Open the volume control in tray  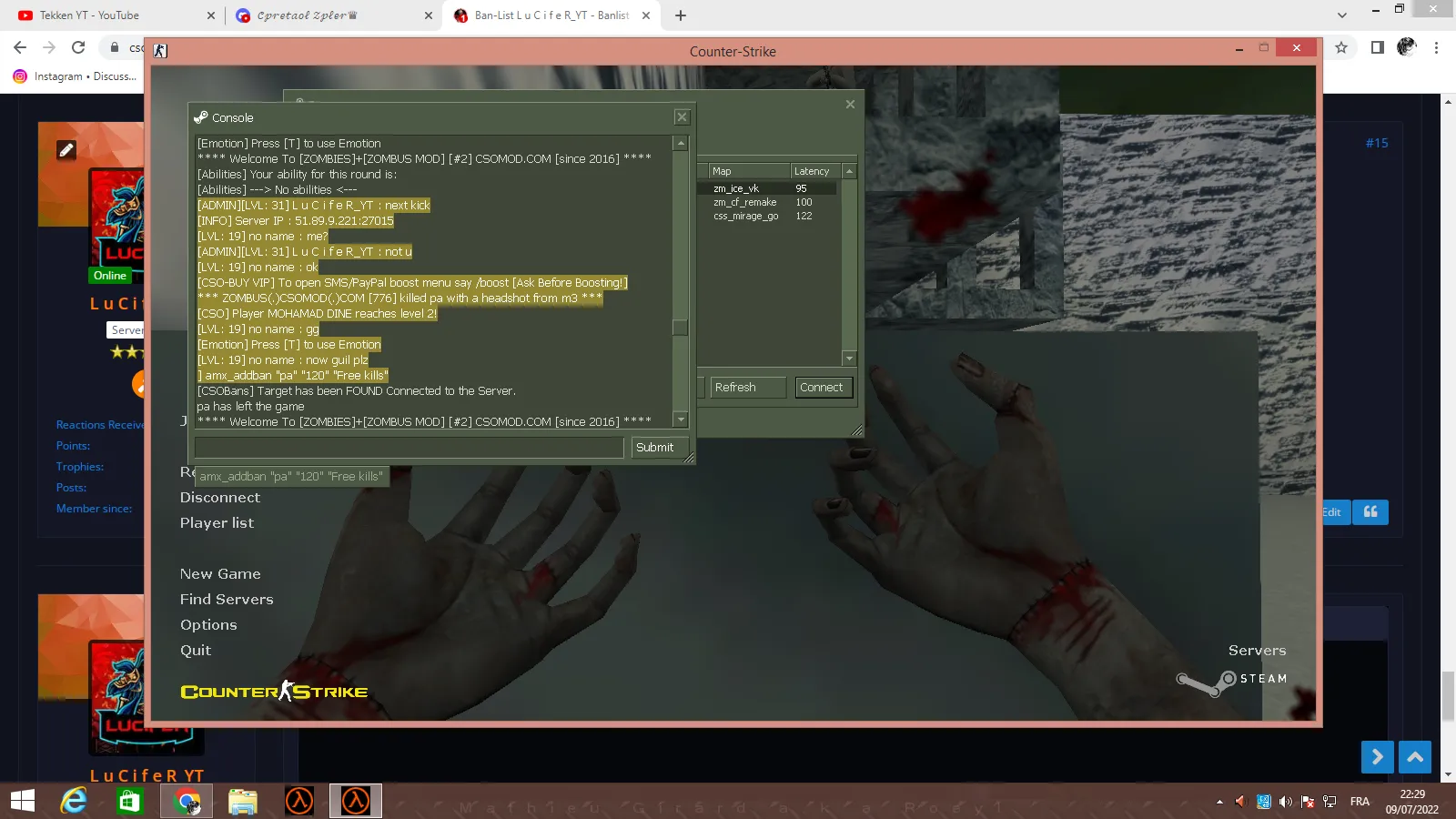point(1286,802)
